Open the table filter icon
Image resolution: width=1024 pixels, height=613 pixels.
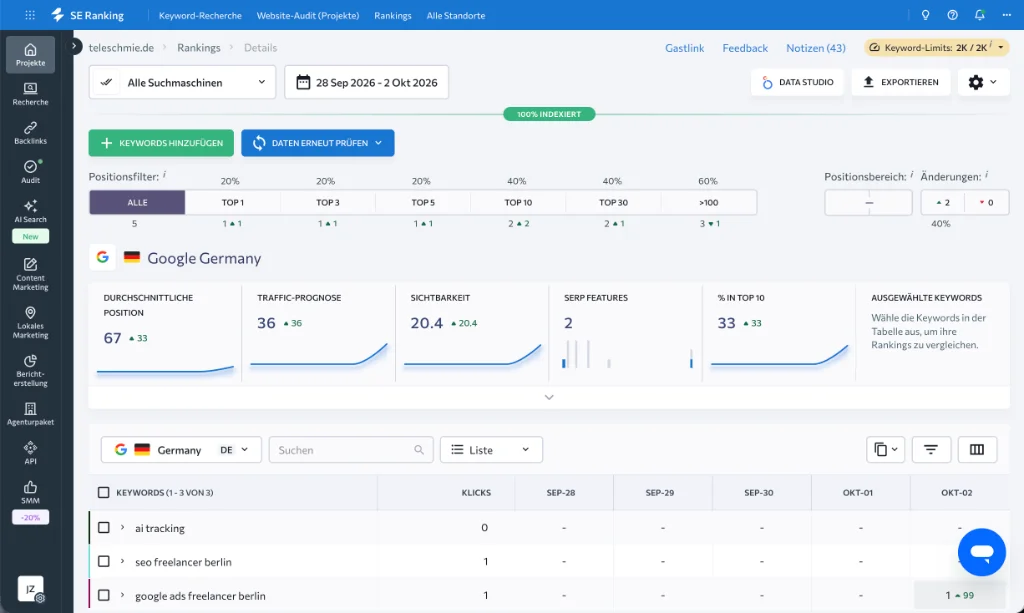pos(931,450)
